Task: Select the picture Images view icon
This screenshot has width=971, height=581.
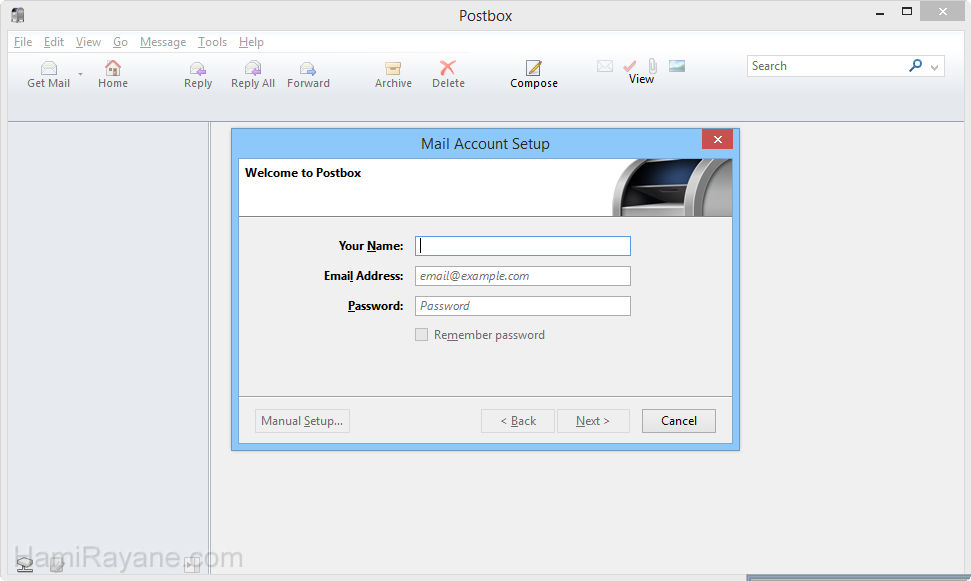Action: pos(677,66)
